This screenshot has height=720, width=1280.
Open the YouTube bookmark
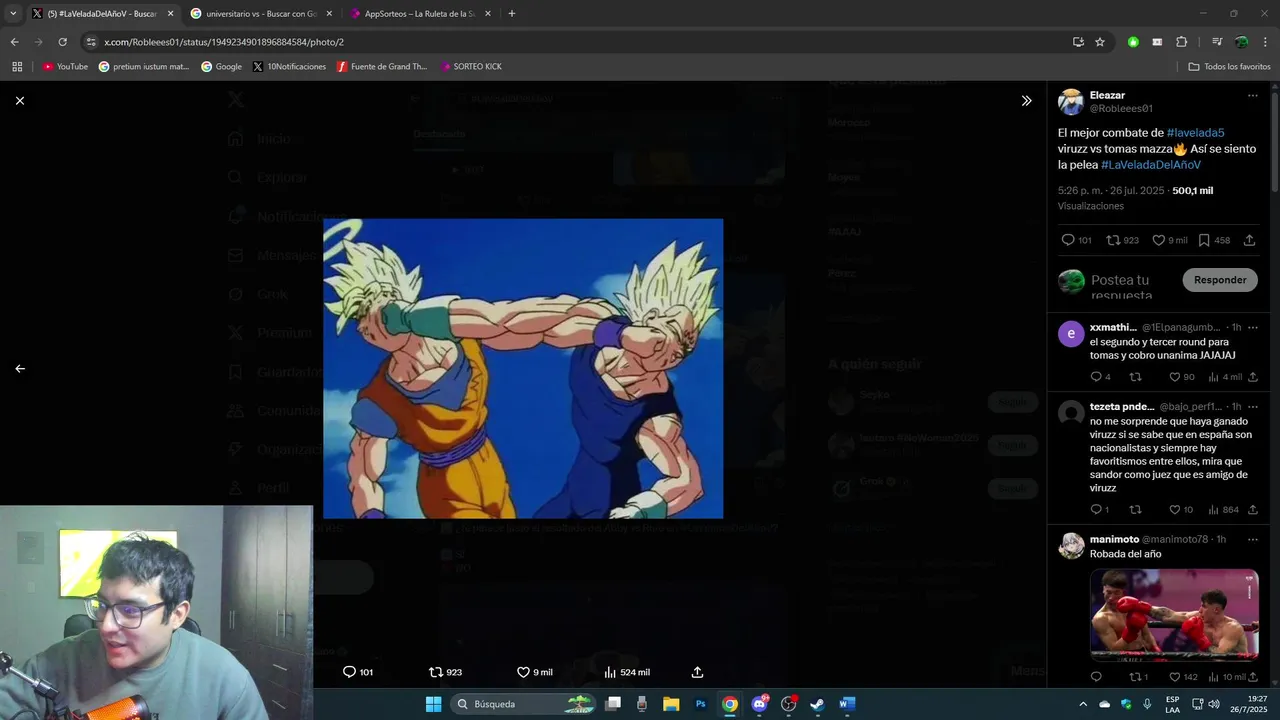click(65, 67)
